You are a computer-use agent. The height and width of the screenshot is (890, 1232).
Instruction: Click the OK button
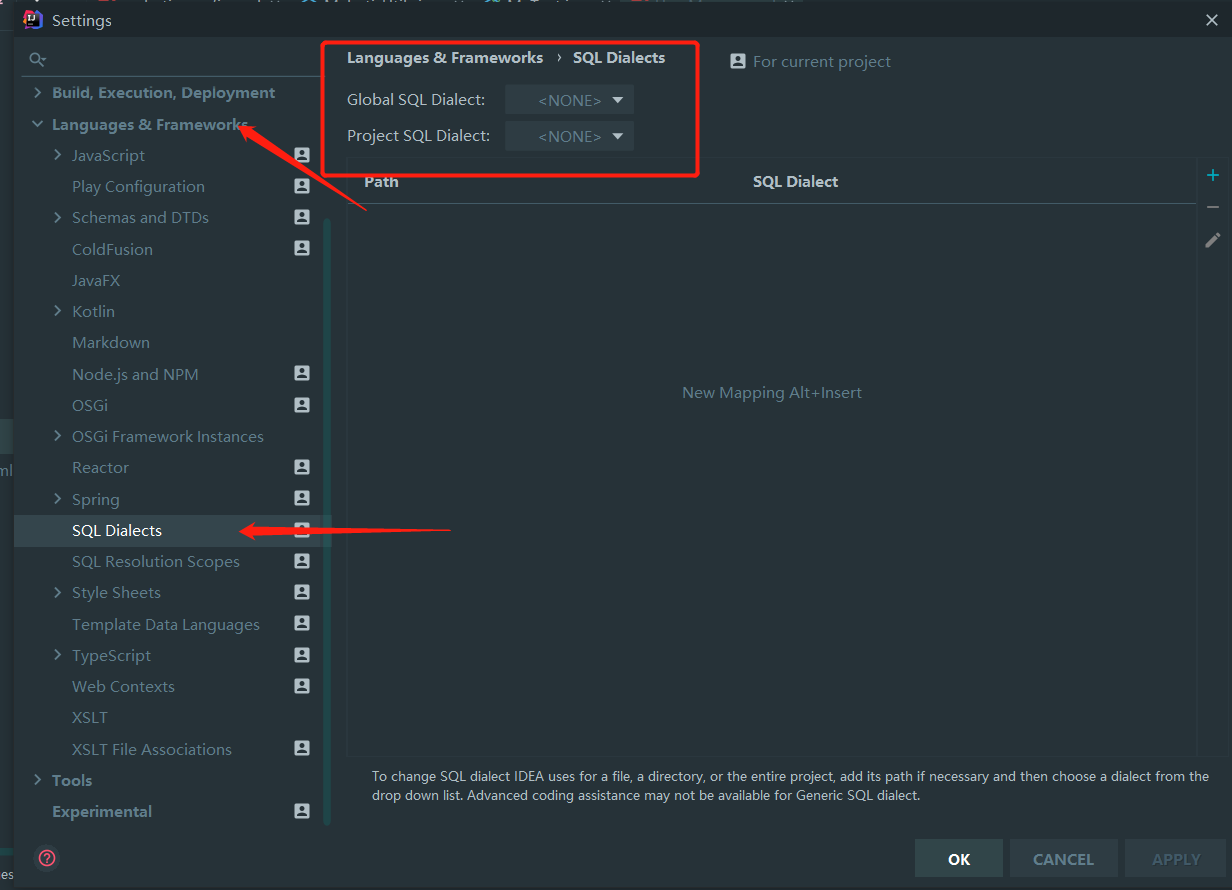tap(959, 859)
